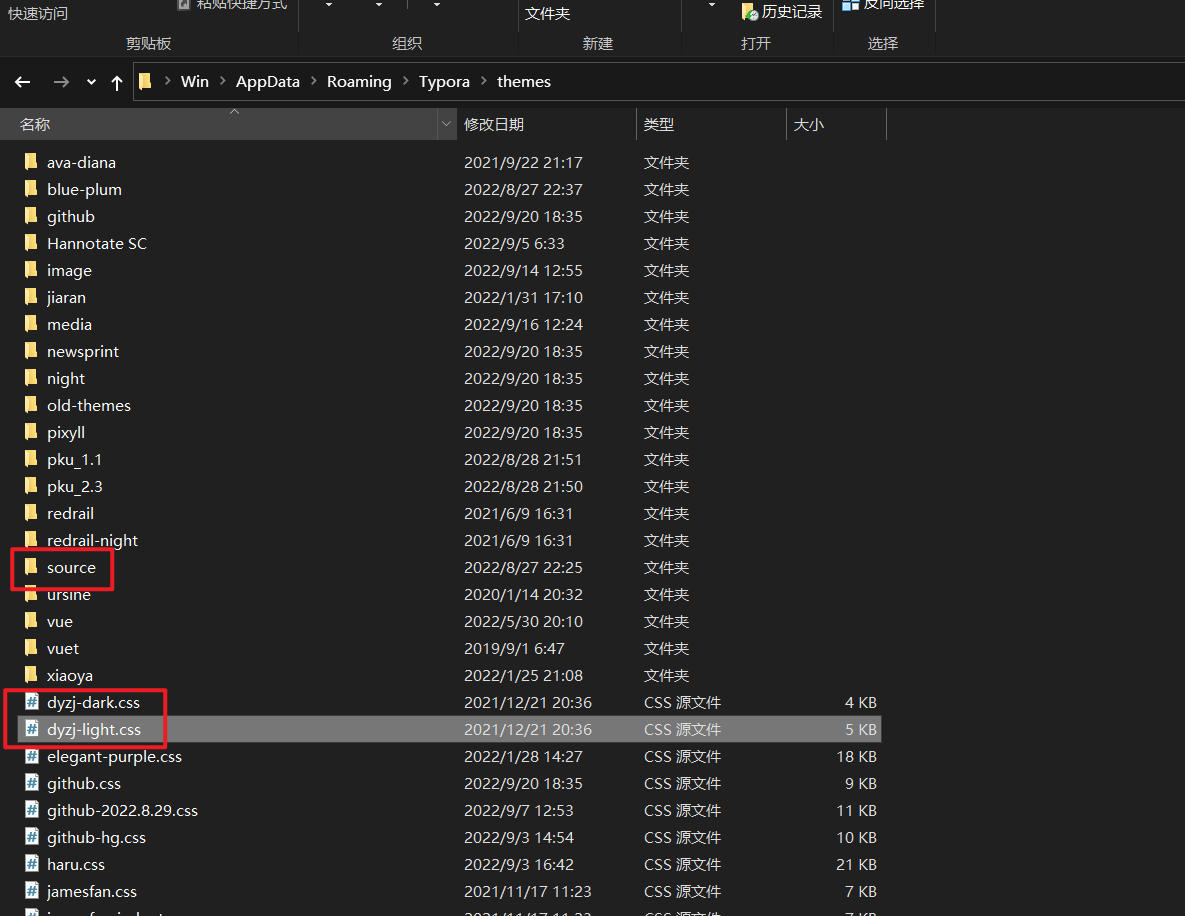Click the jamesfan.css file icon
The image size is (1185, 916).
(x=32, y=891)
